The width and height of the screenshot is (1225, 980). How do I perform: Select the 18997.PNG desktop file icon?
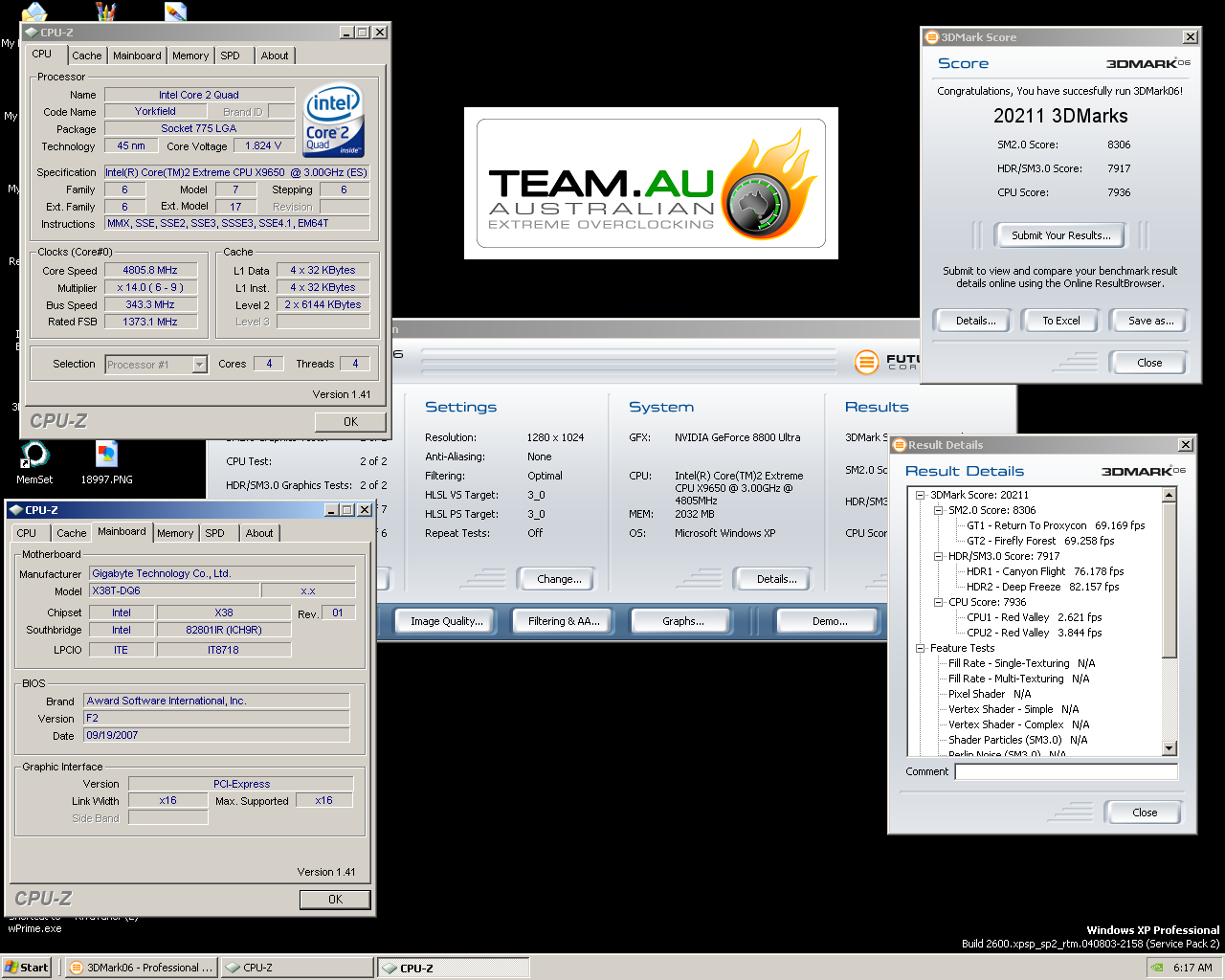point(106,456)
